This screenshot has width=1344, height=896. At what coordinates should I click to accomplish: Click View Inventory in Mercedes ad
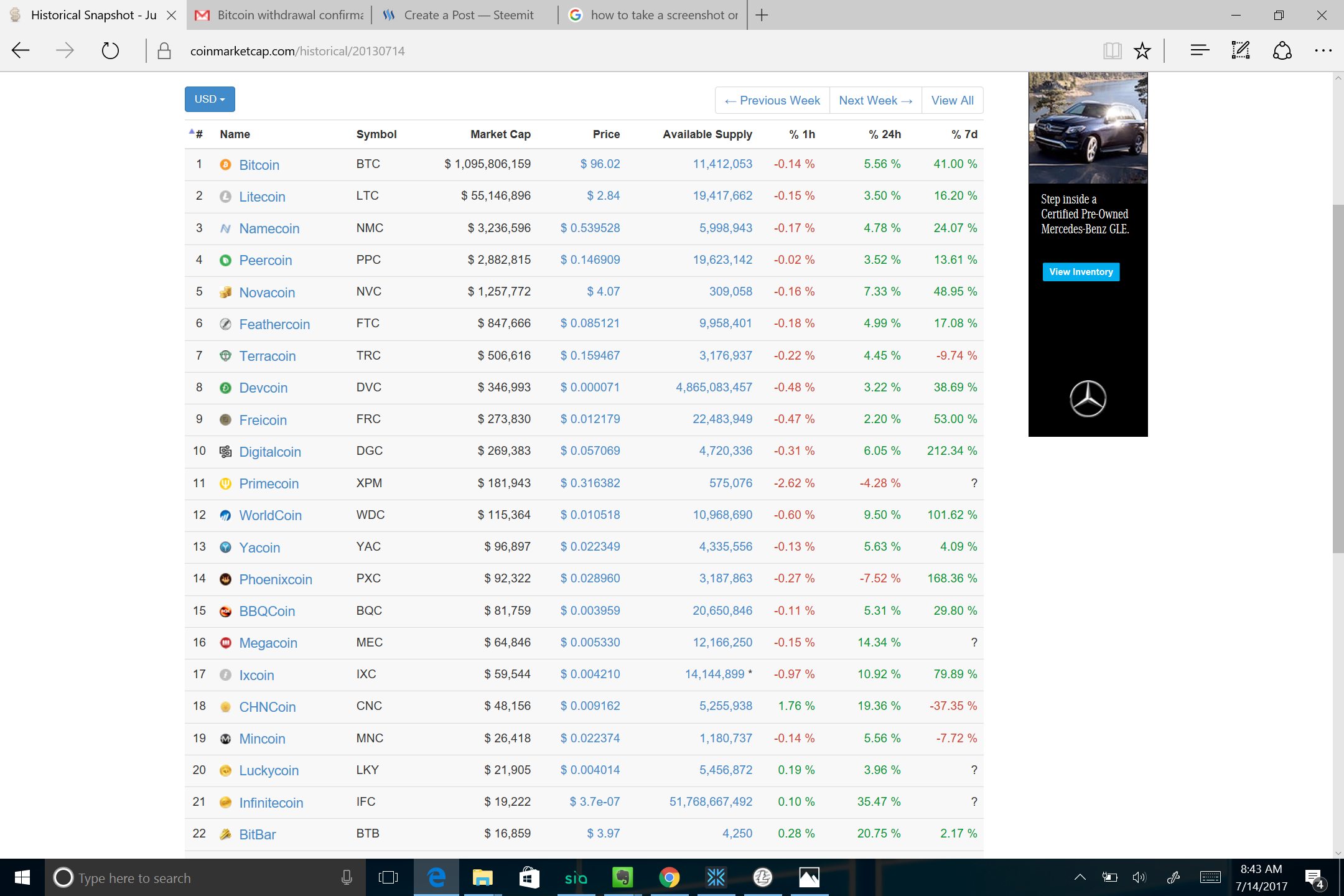coord(1081,272)
